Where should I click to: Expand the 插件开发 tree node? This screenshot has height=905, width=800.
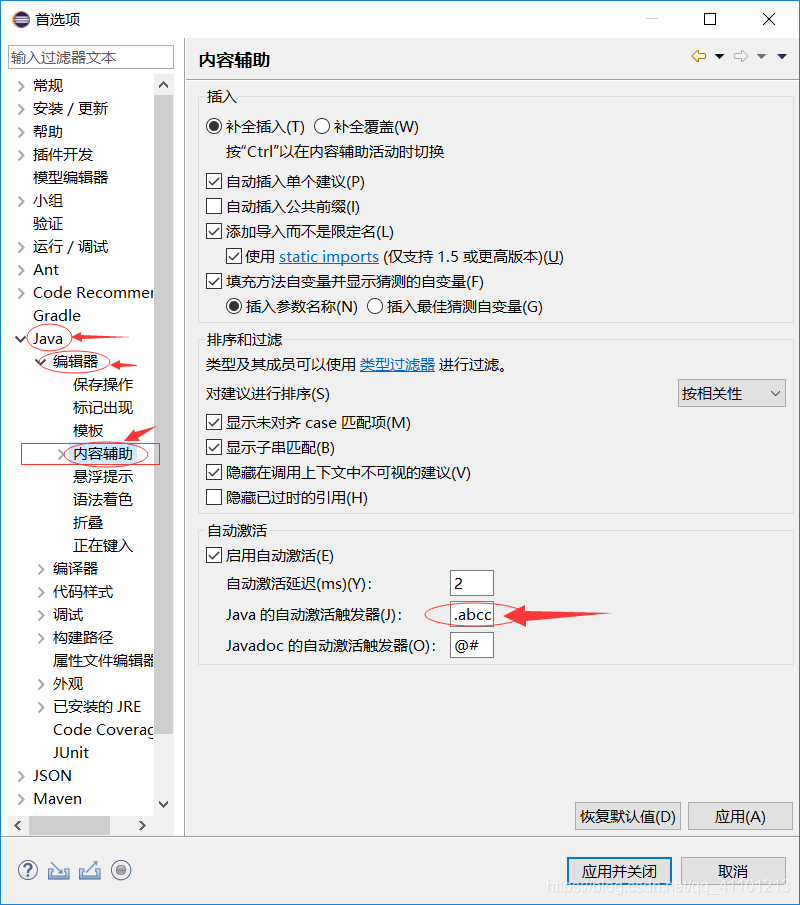coord(21,155)
